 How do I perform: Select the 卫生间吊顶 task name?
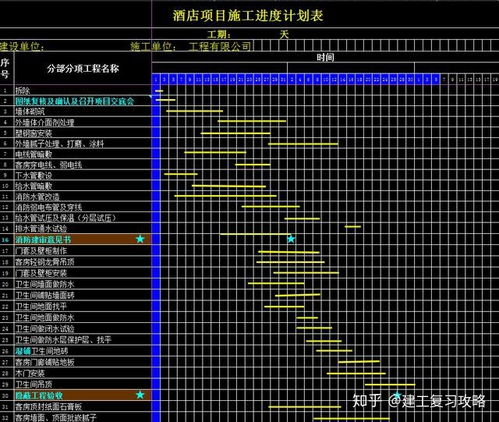[x=34, y=384]
